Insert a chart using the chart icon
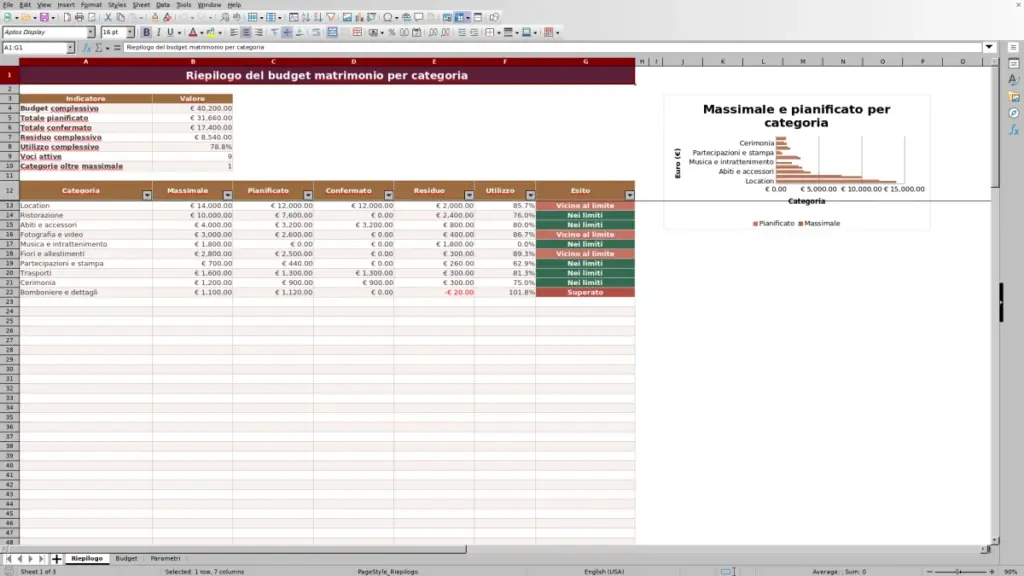 coord(359,18)
